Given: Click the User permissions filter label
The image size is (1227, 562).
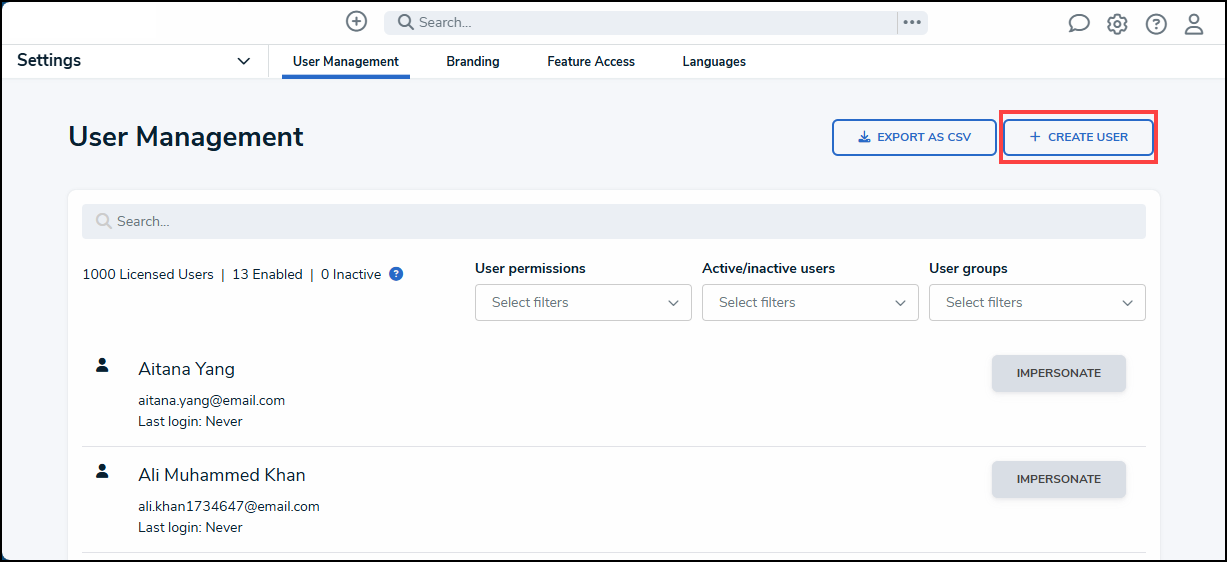Looking at the screenshot, I should 530,268.
